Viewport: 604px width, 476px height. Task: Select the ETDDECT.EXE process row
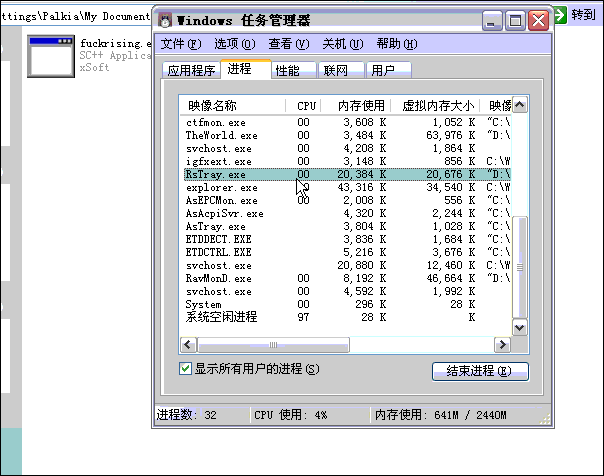click(x=347, y=240)
